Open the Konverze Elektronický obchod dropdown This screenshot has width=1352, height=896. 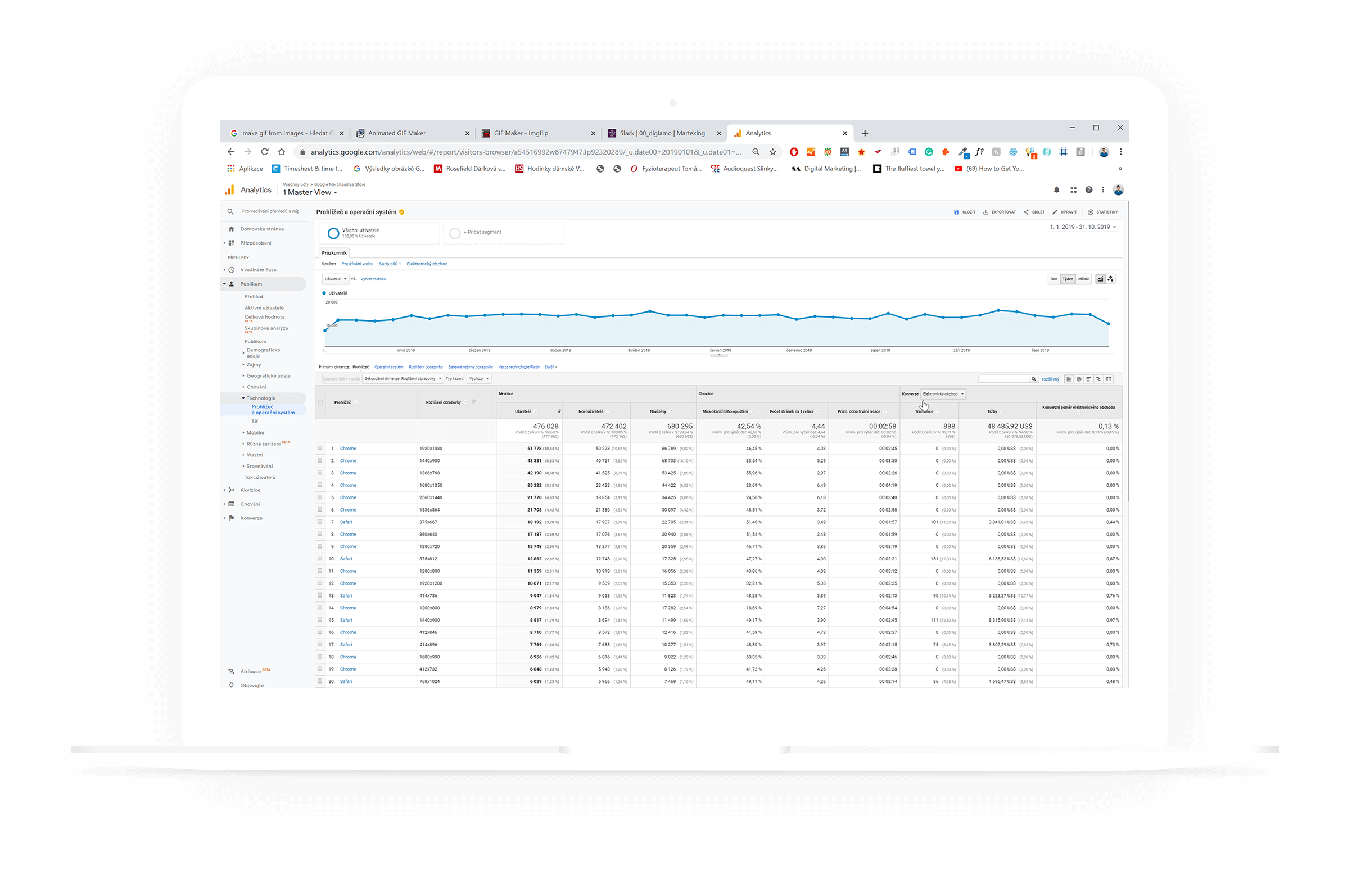click(x=943, y=393)
